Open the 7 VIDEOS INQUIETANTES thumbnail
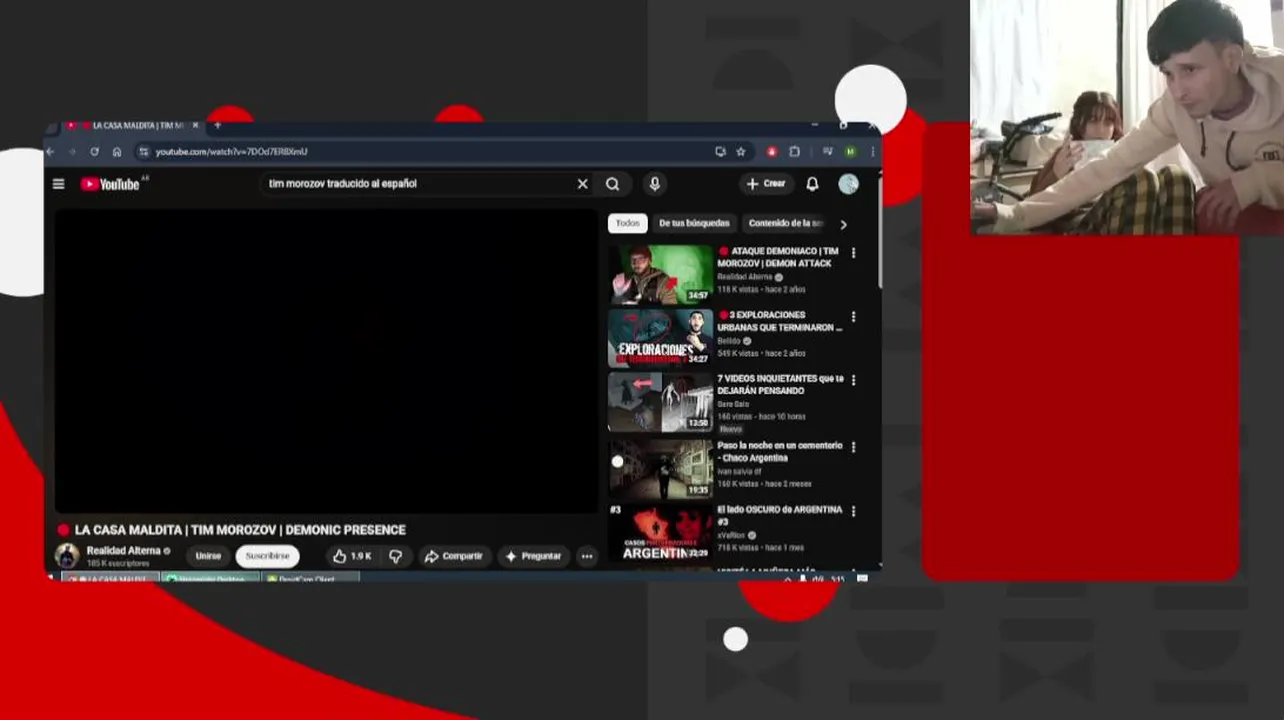This screenshot has height=720, width=1284. point(660,401)
